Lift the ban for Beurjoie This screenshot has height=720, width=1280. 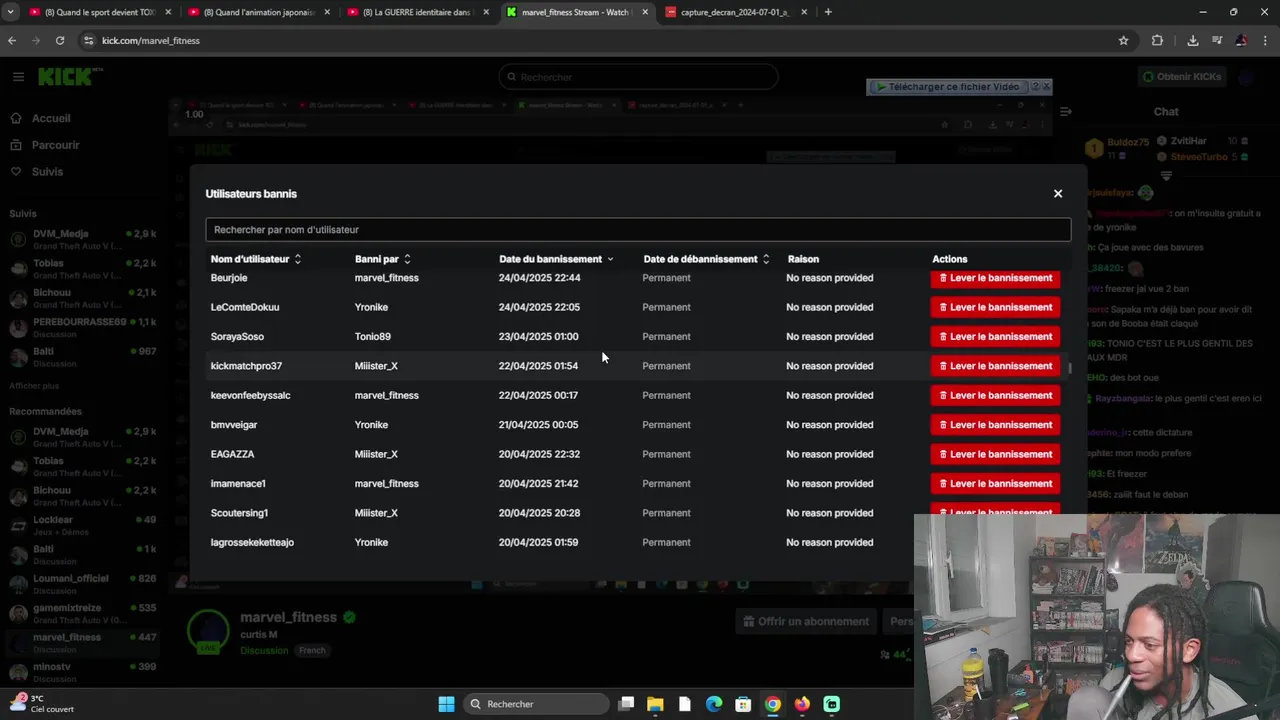[995, 278]
